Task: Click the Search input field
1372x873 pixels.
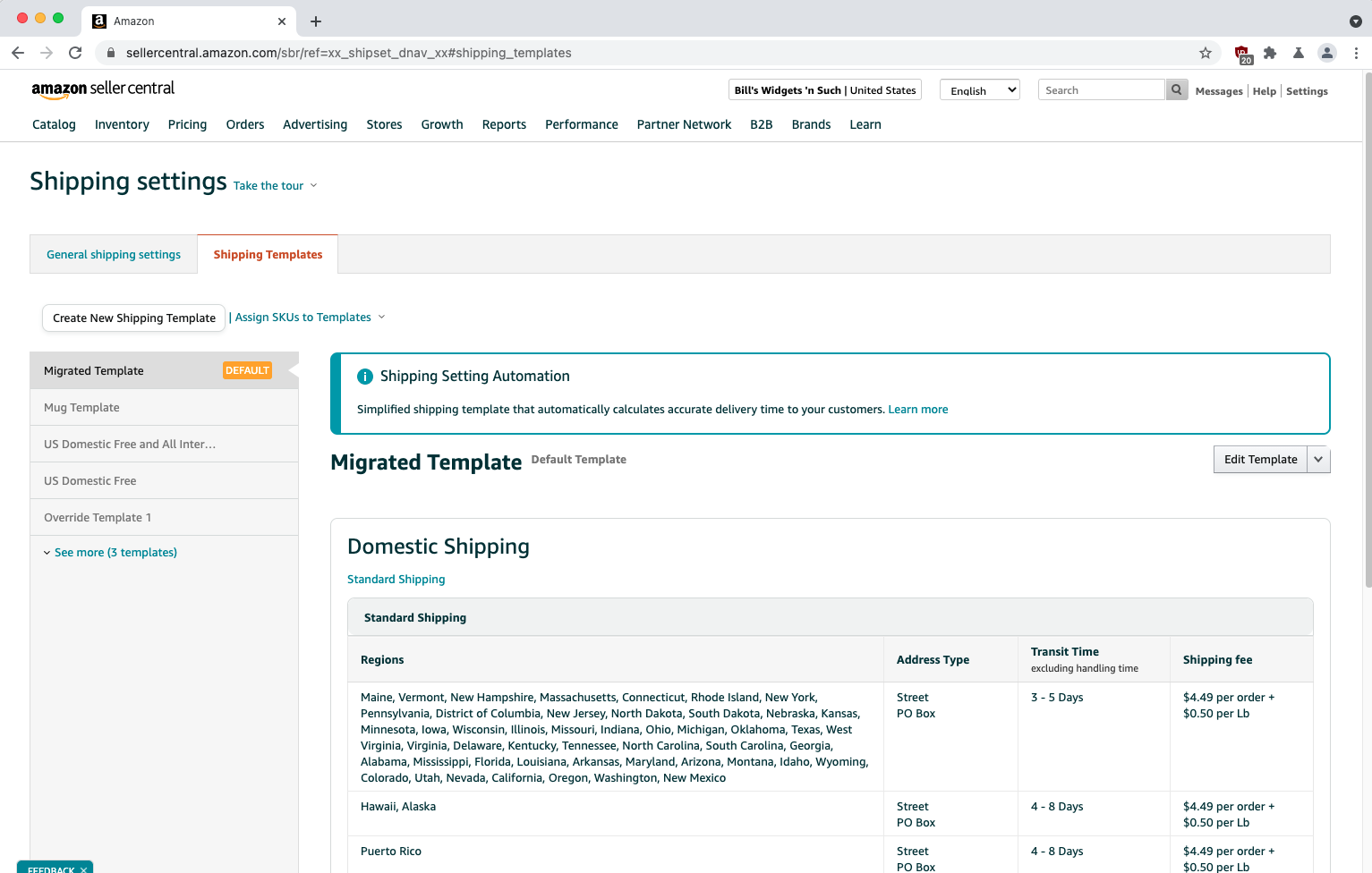Action: click(1101, 89)
